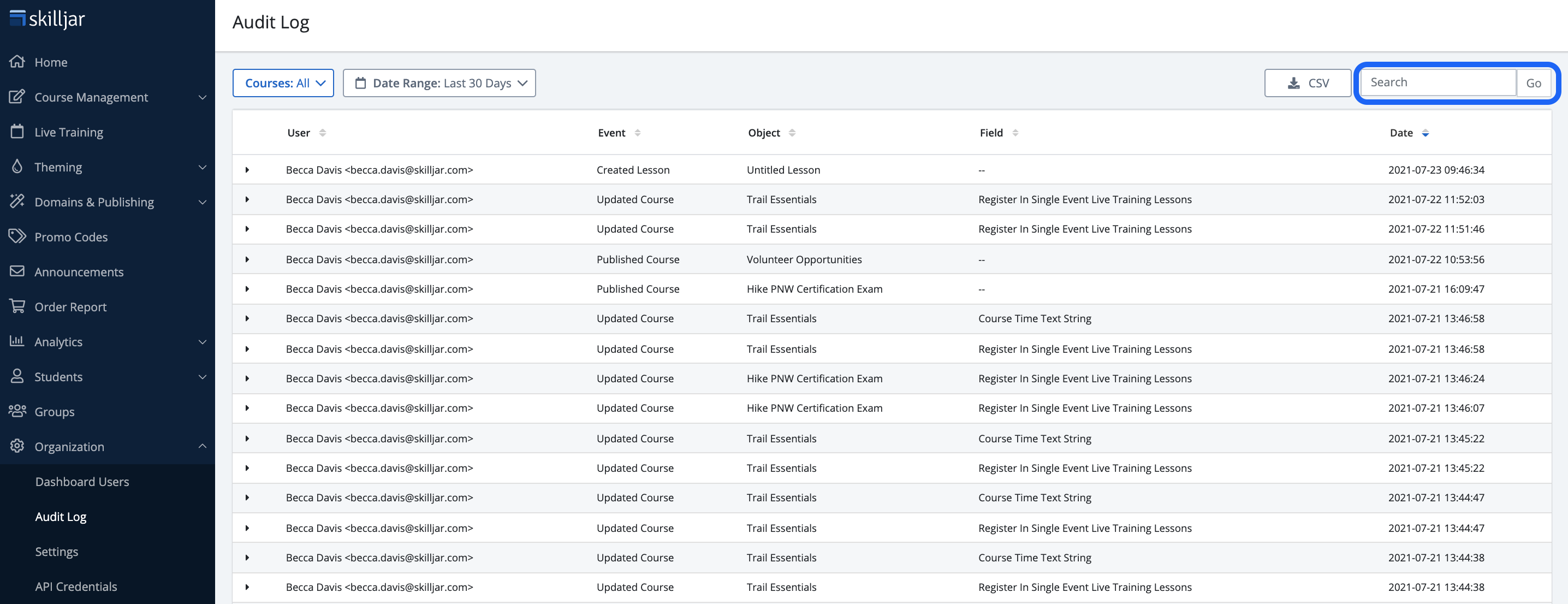Download the log as CSV

pos(1308,83)
